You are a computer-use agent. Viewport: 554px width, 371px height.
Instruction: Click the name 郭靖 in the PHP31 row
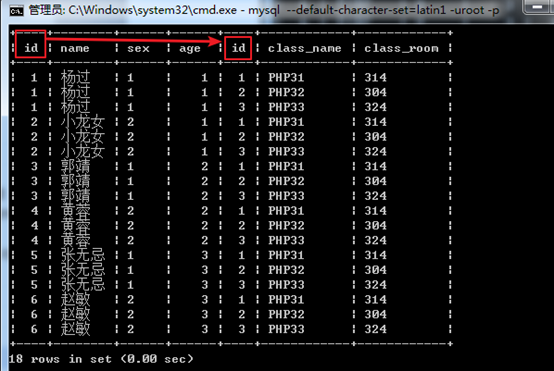75,166
